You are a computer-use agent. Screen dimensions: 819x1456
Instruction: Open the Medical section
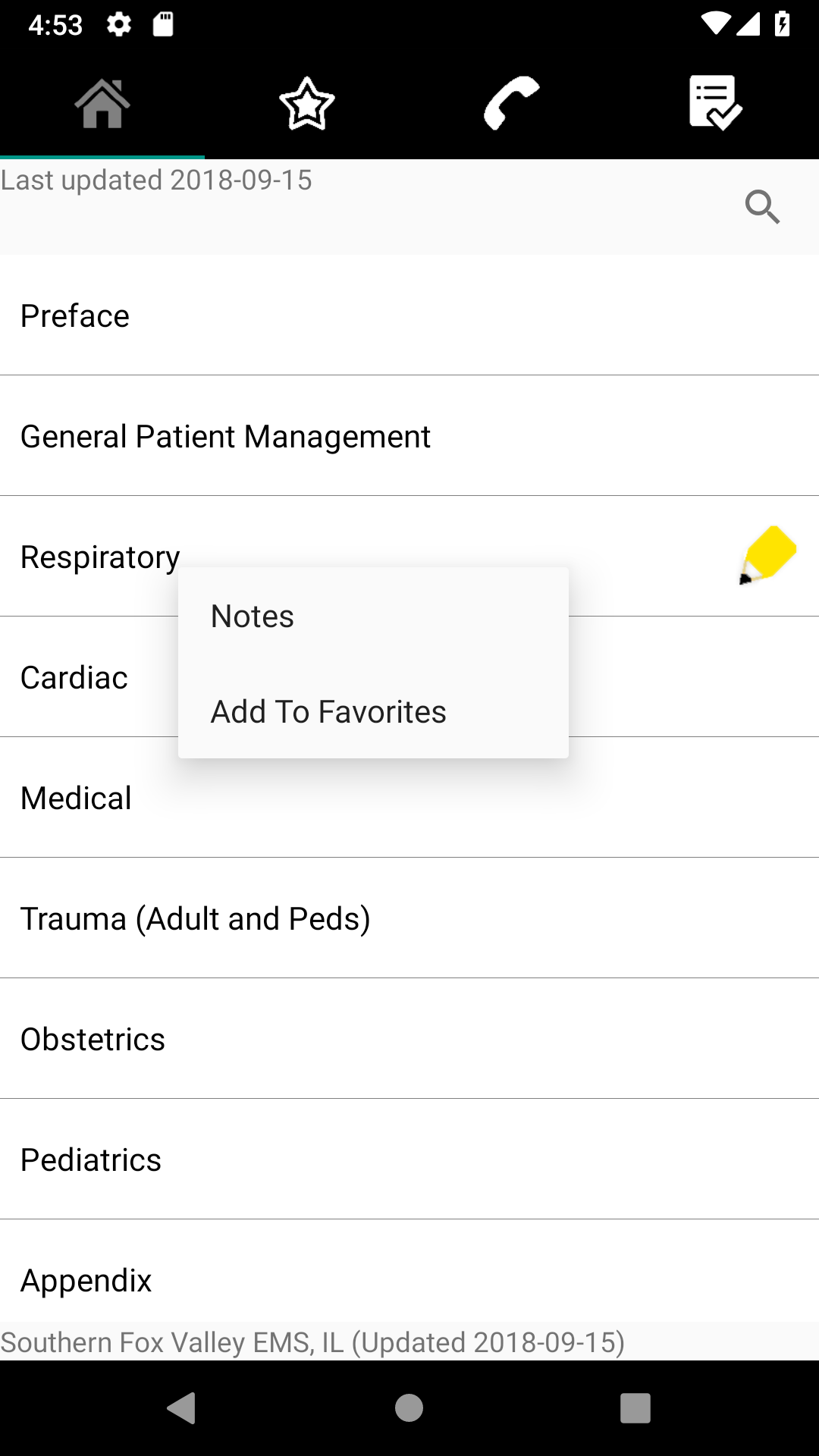[x=409, y=798]
